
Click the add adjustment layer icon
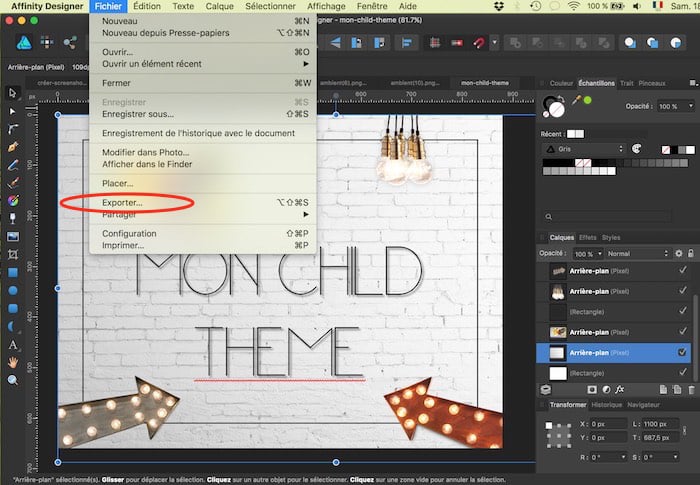click(606, 389)
